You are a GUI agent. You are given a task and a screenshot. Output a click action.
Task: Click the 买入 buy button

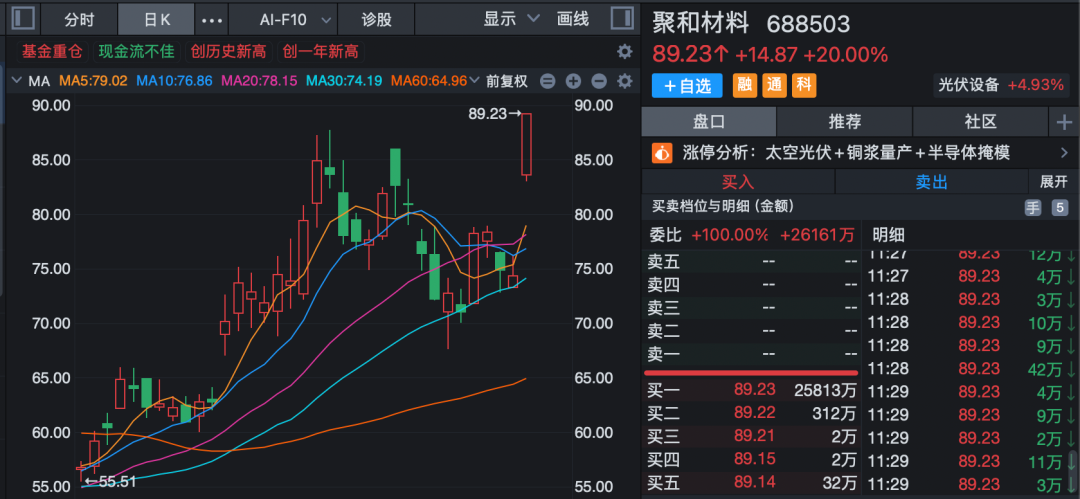click(738, 182)
